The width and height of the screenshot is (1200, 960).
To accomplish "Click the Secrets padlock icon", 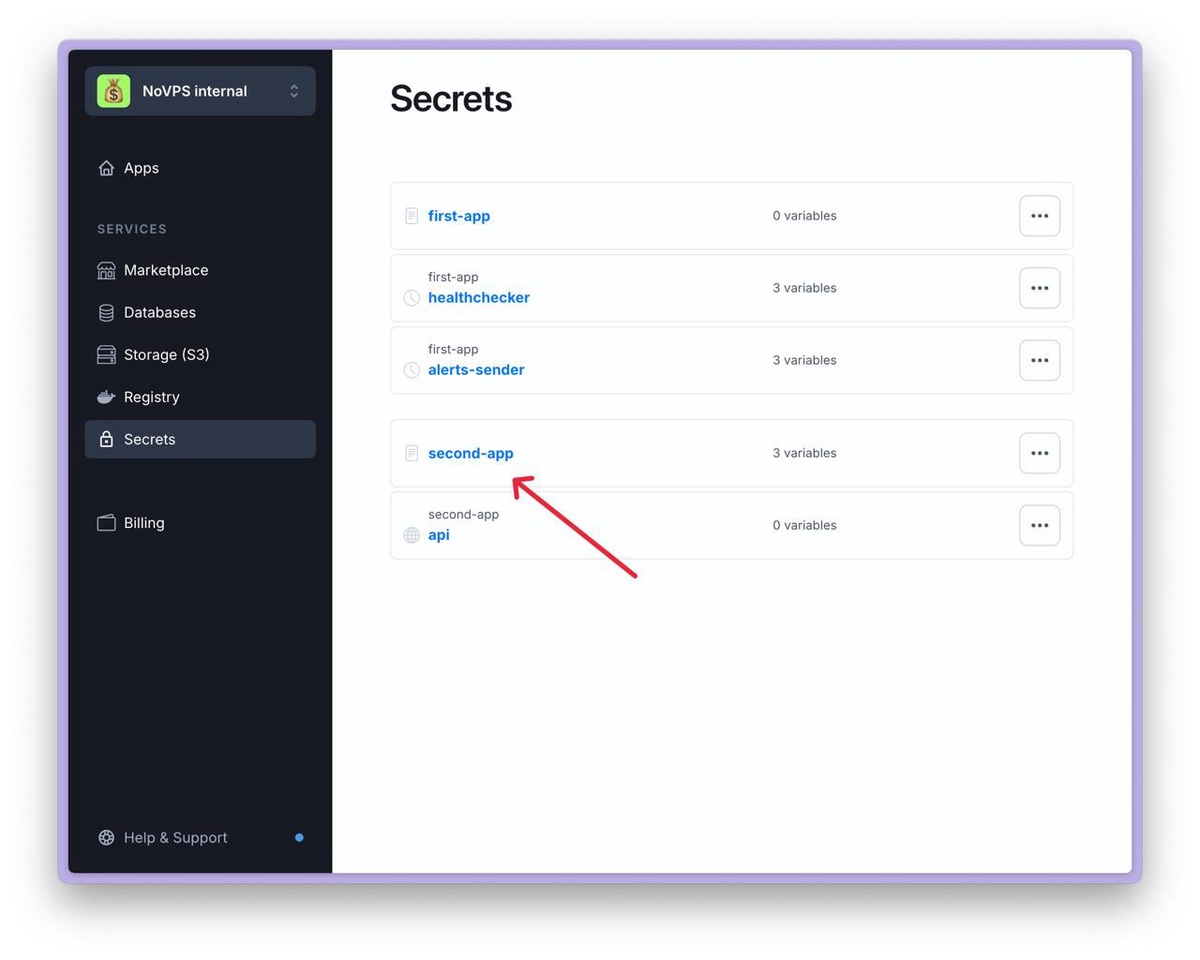I will tap(106, 439).
